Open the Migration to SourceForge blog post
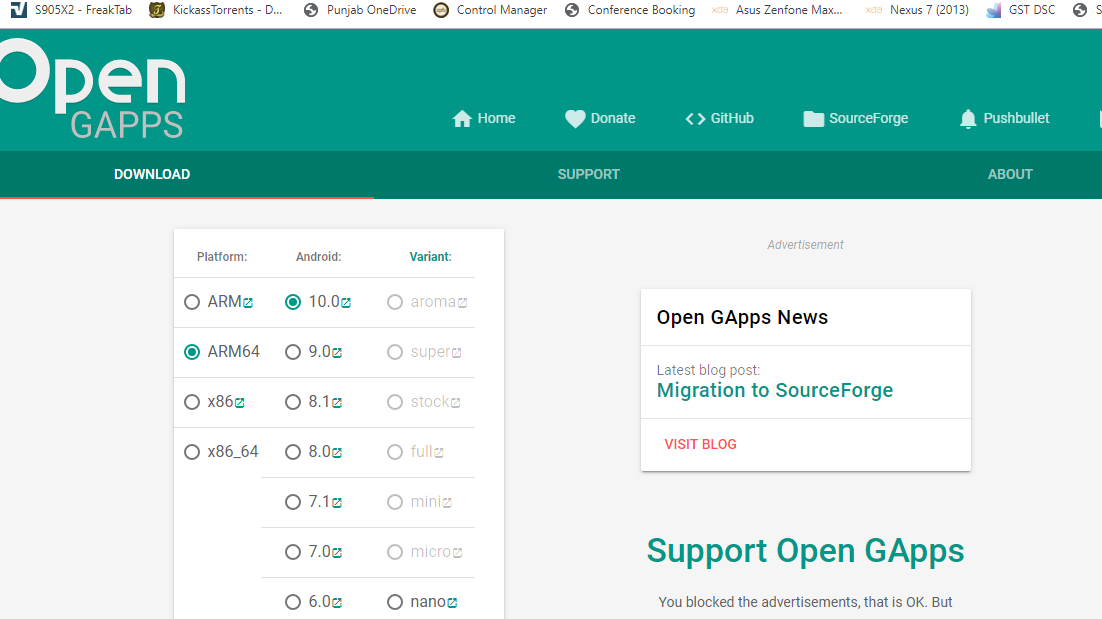 [774, 391]
